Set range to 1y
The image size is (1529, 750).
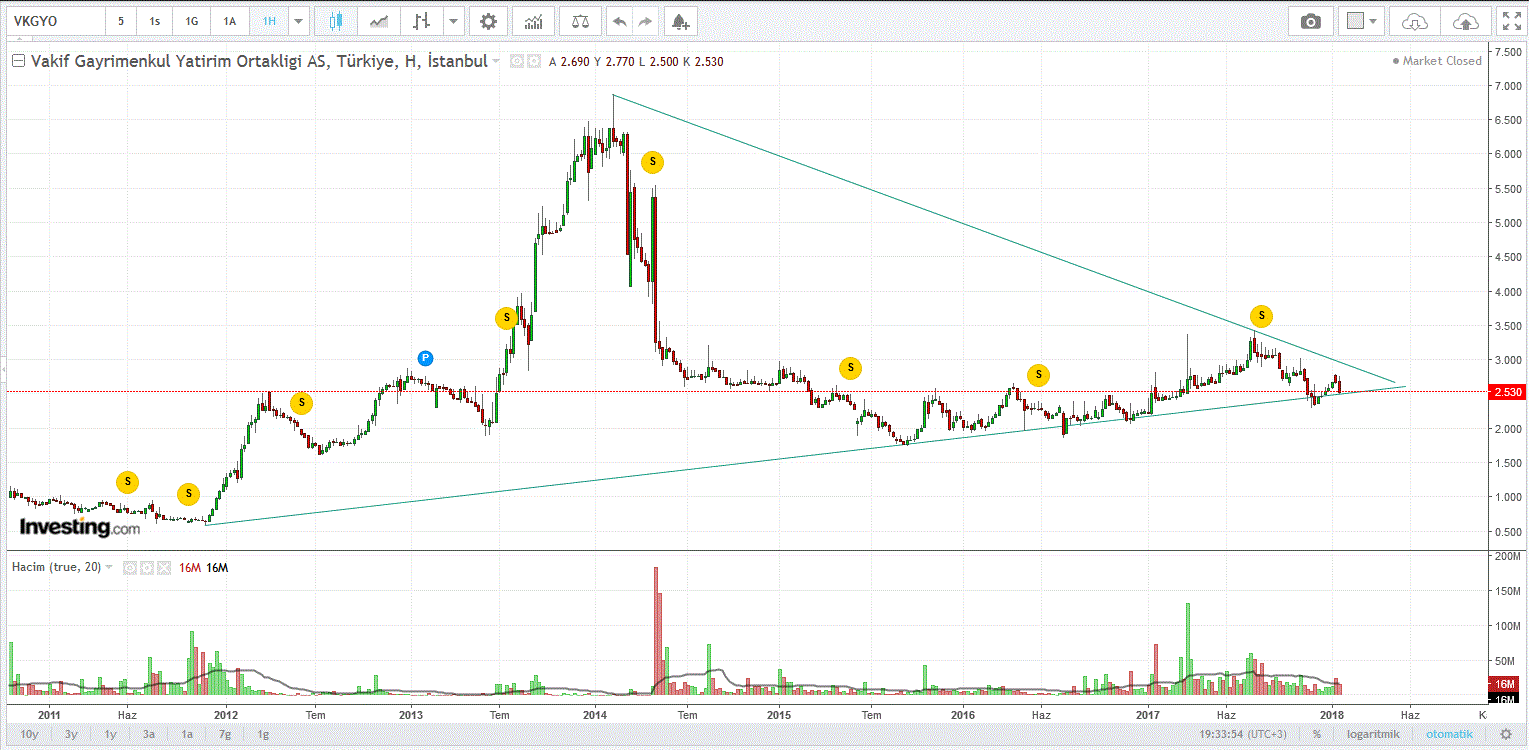(x=110, y=734)
